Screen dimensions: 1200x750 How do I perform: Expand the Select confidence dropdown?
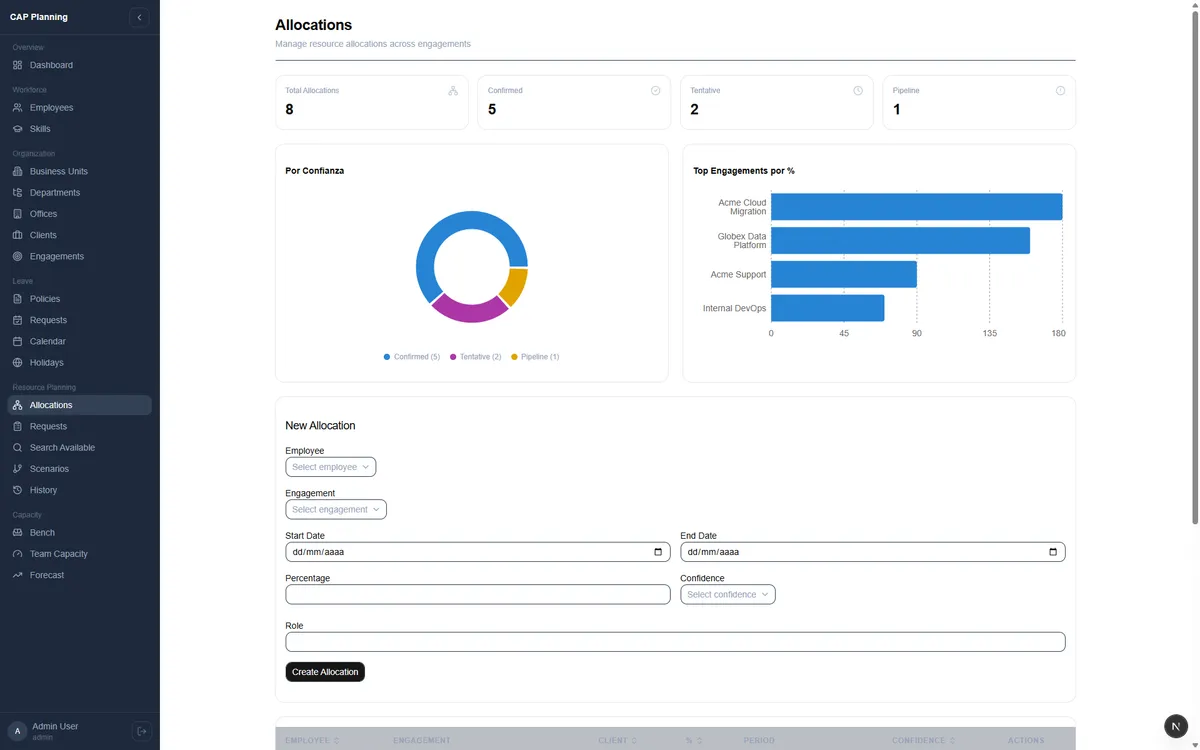(728, 595)
